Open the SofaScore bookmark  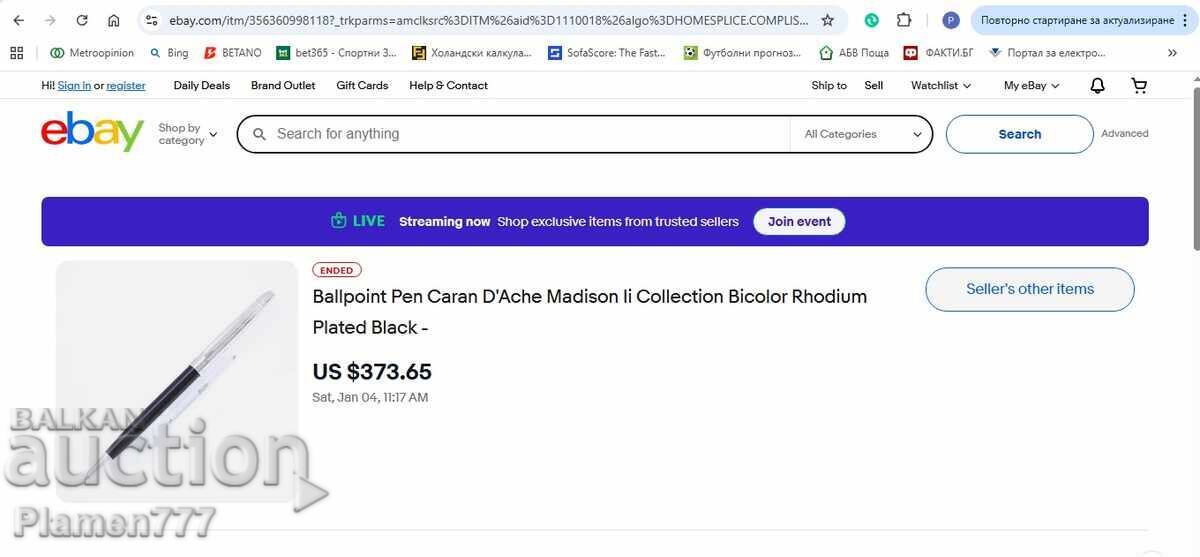[x=607, y=53]
